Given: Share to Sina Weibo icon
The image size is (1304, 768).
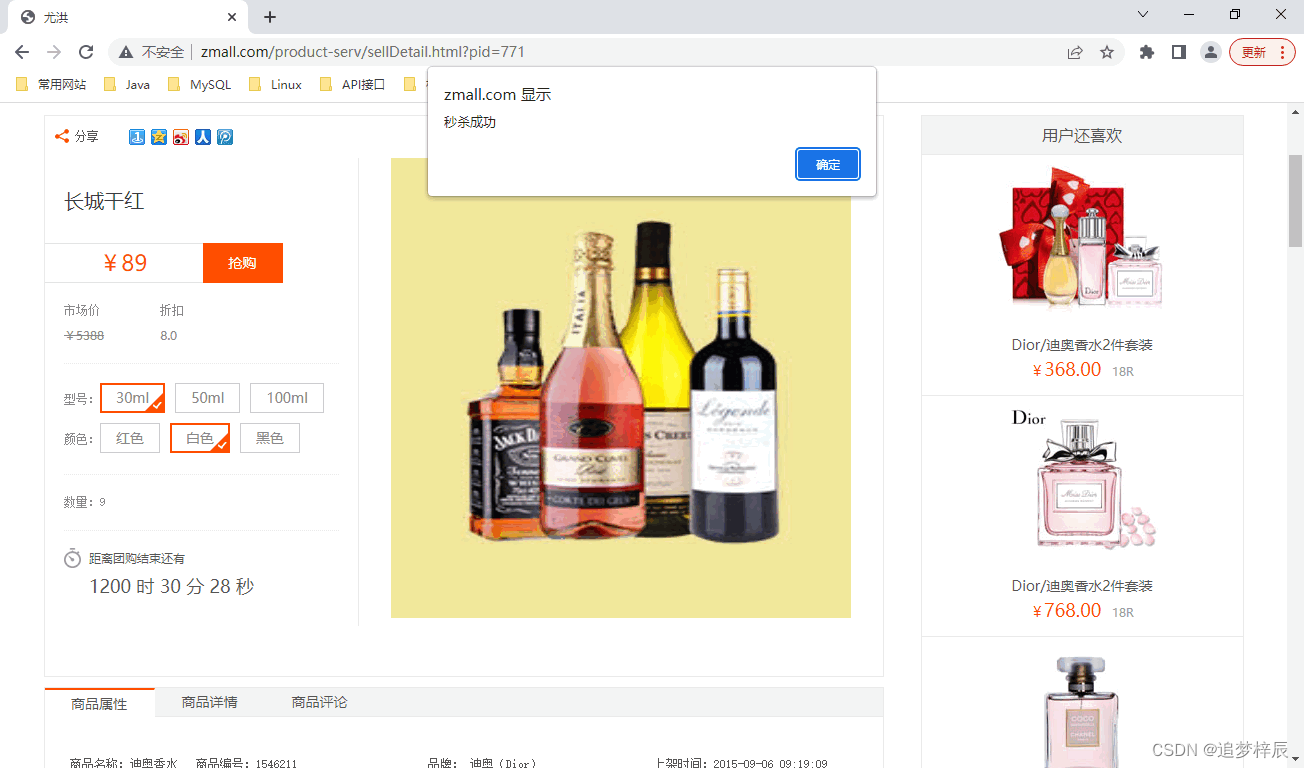Looking at the screenshot, I should pos(181,137).
